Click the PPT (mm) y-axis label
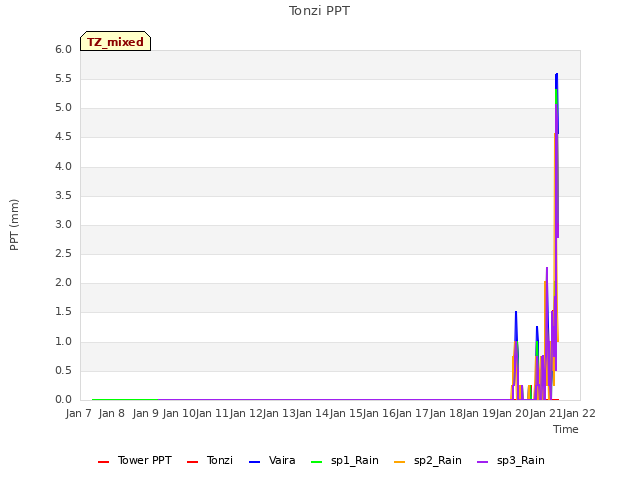The width and height of the screenshot is (640, 480). click(14, 225)
